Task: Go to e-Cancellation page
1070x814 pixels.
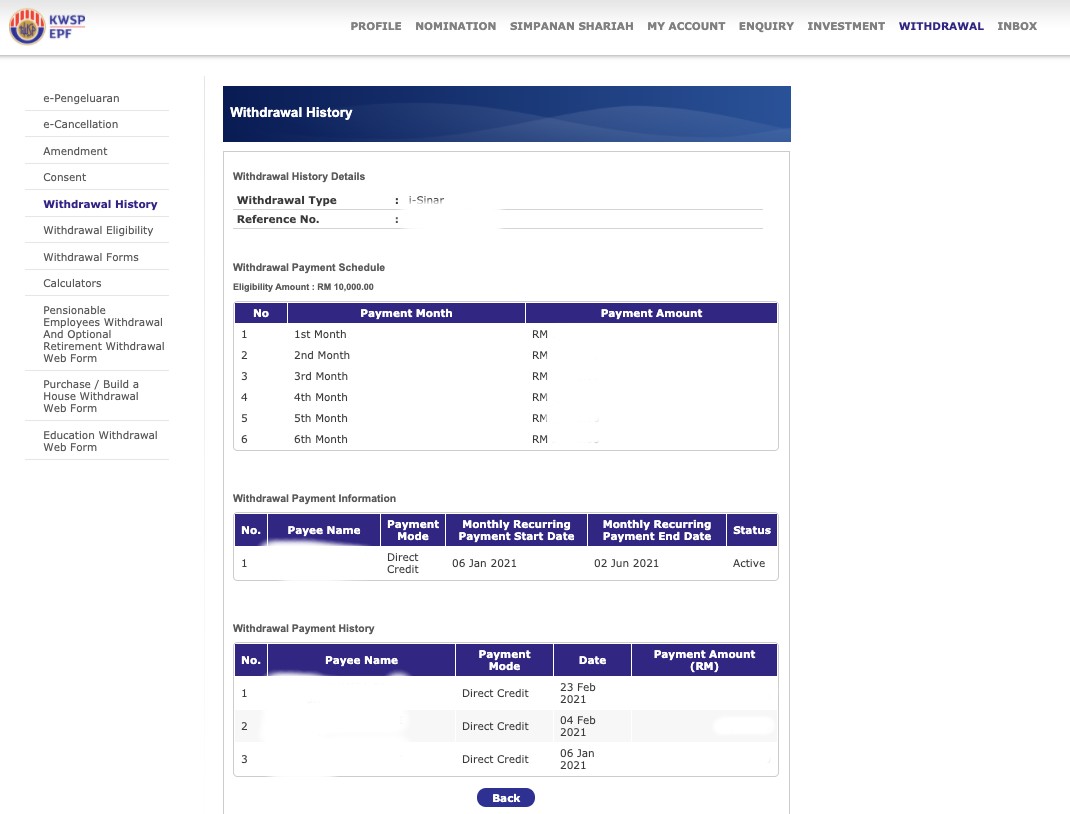Action: pyautogui.click(x=80, y=124)
